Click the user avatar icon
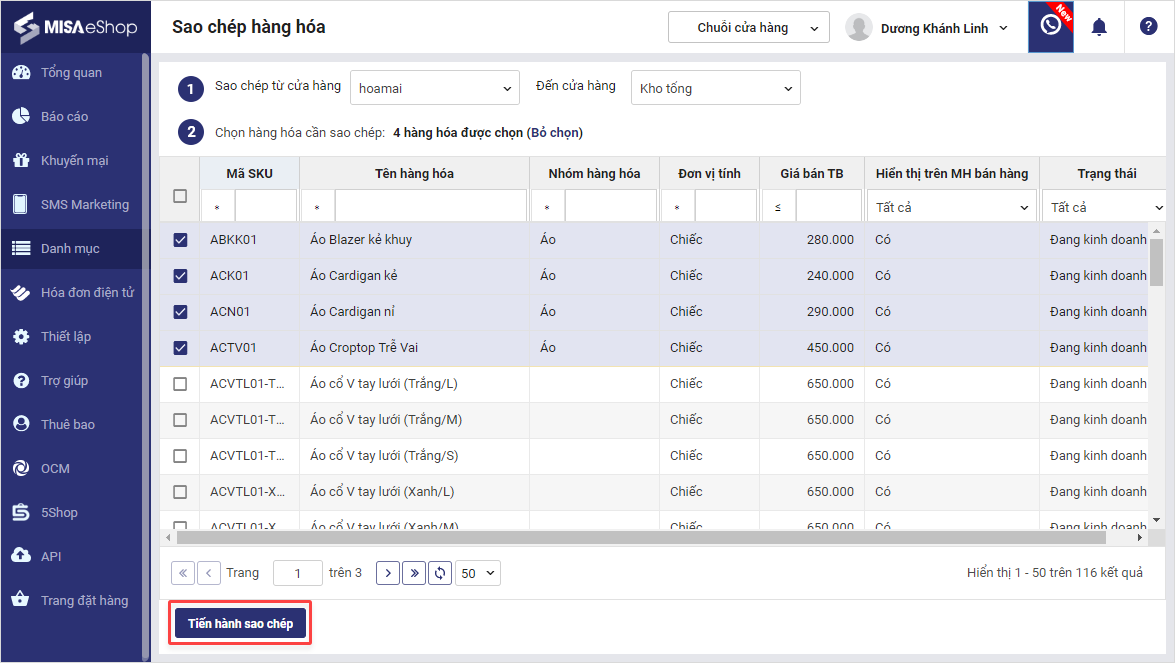1175x663 pixels. pos(858,28)
